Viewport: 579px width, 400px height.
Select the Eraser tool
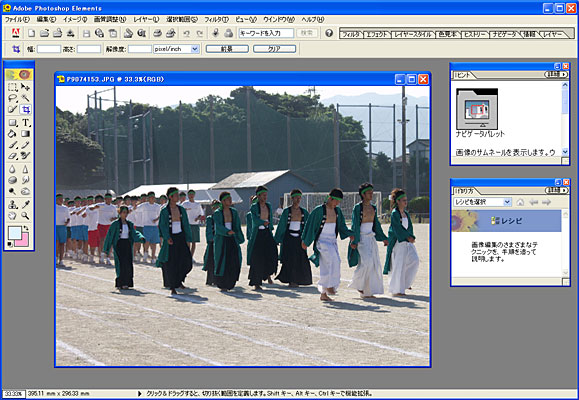point(13,156)
